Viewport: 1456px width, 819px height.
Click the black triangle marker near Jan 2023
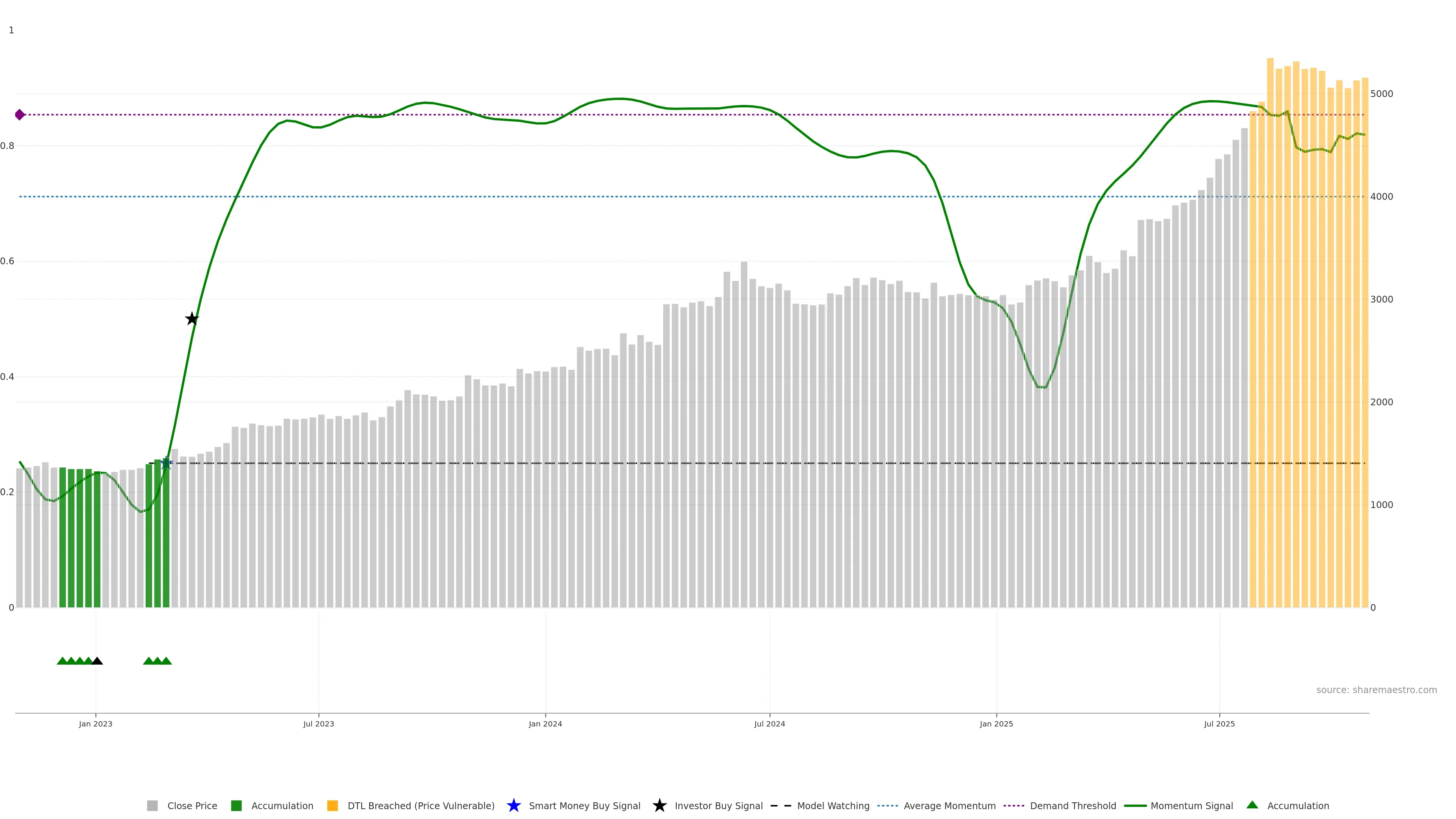[x=97, y=661]
